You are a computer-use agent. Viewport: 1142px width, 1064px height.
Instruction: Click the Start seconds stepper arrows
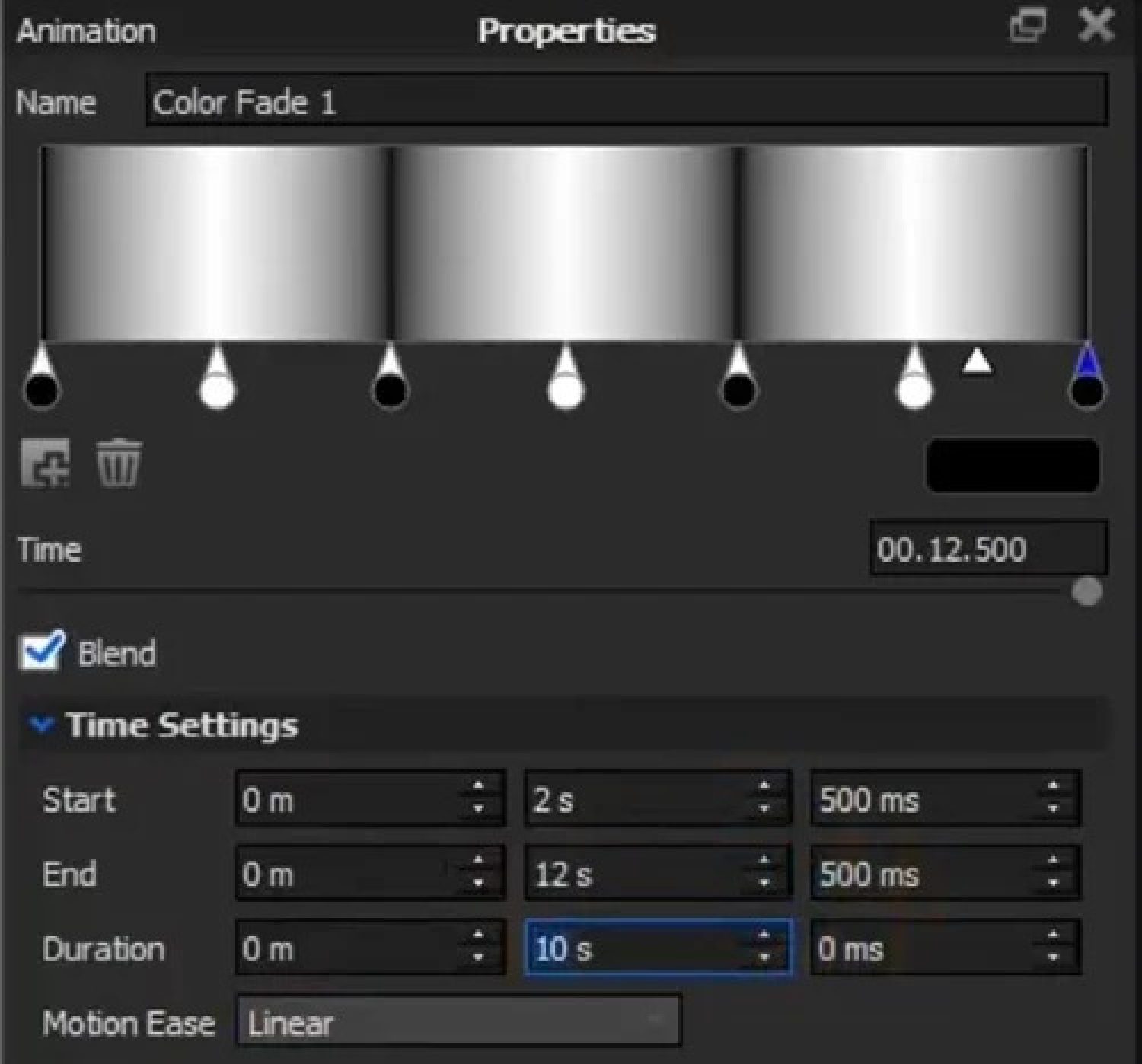764,798
